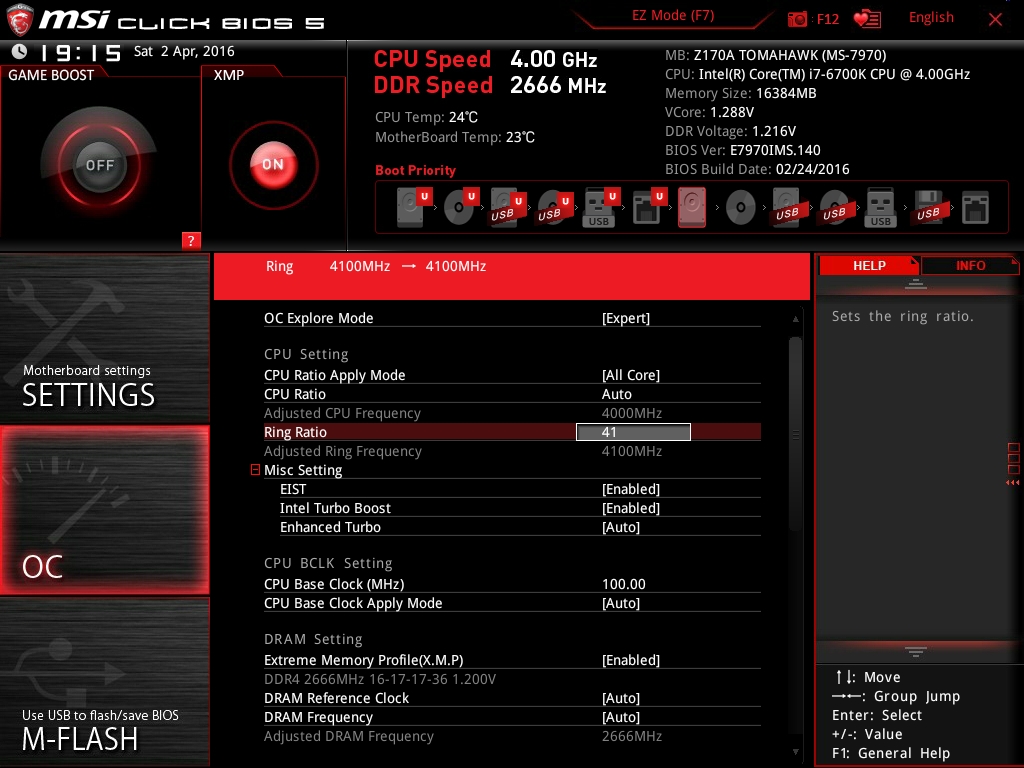Click the UEFI USB key boot icon
Viewport: 1024px width, 768px height.
click(601, 207)
